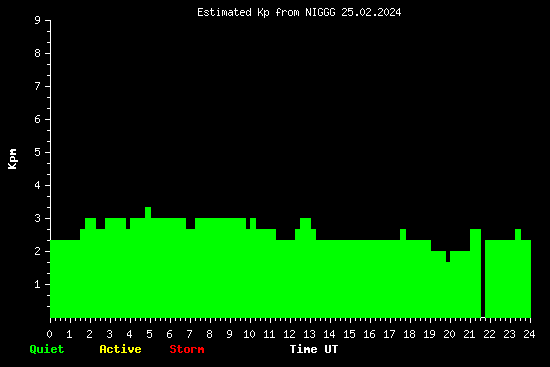The height and width of the screenshot is (367, 550).
Task: Click hour 18 on the time axis
Action: [409, 334]
